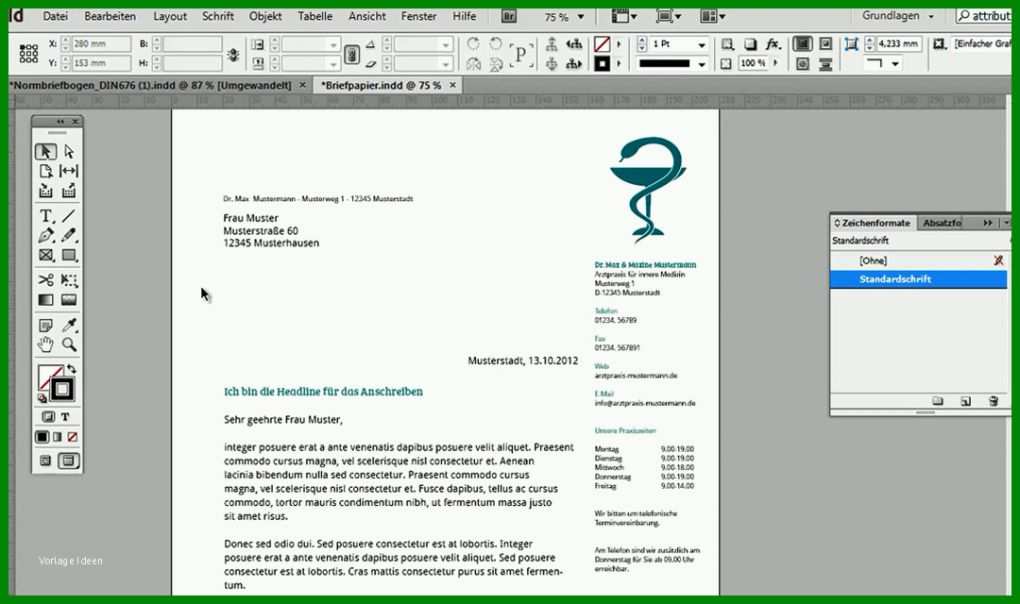Open the Layout menu
The image size is (1020, 604).
point(170,16)
